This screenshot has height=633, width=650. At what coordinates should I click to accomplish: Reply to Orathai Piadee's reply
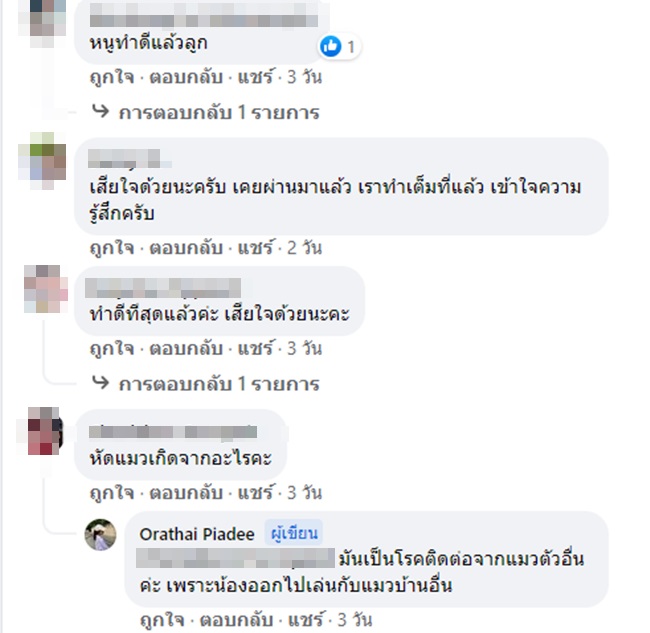tap(236, 620)
